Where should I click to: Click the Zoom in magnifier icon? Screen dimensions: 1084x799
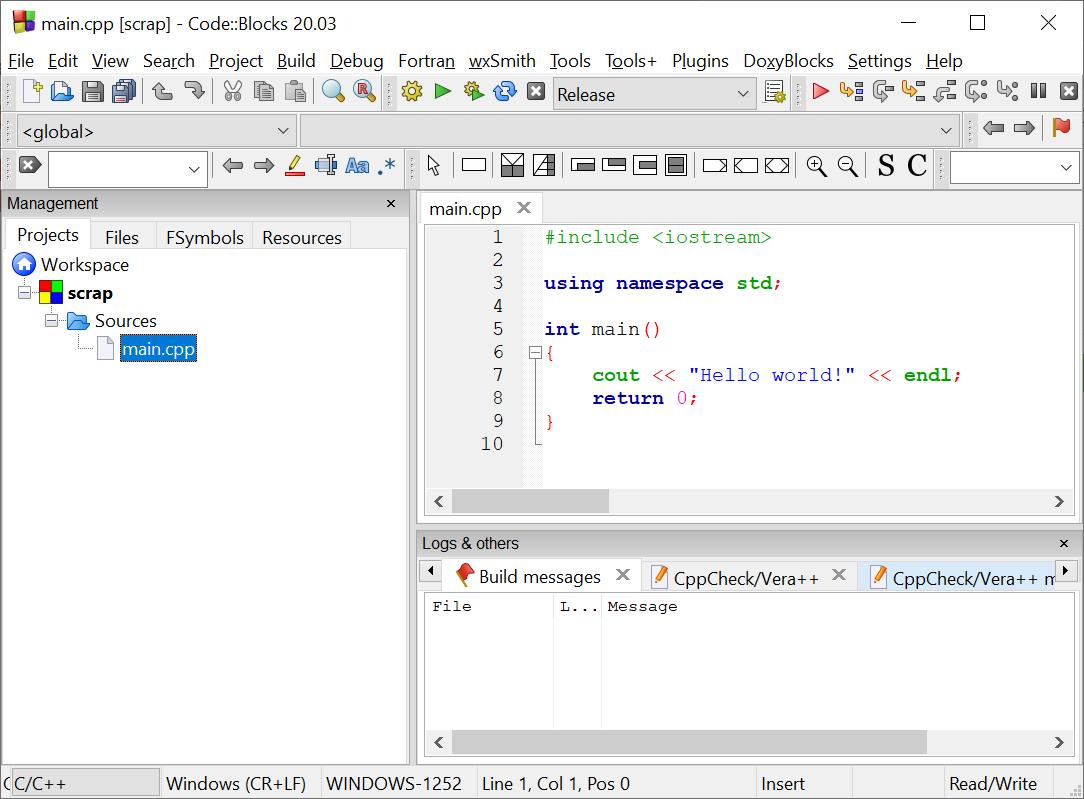(x=816, y=166)
